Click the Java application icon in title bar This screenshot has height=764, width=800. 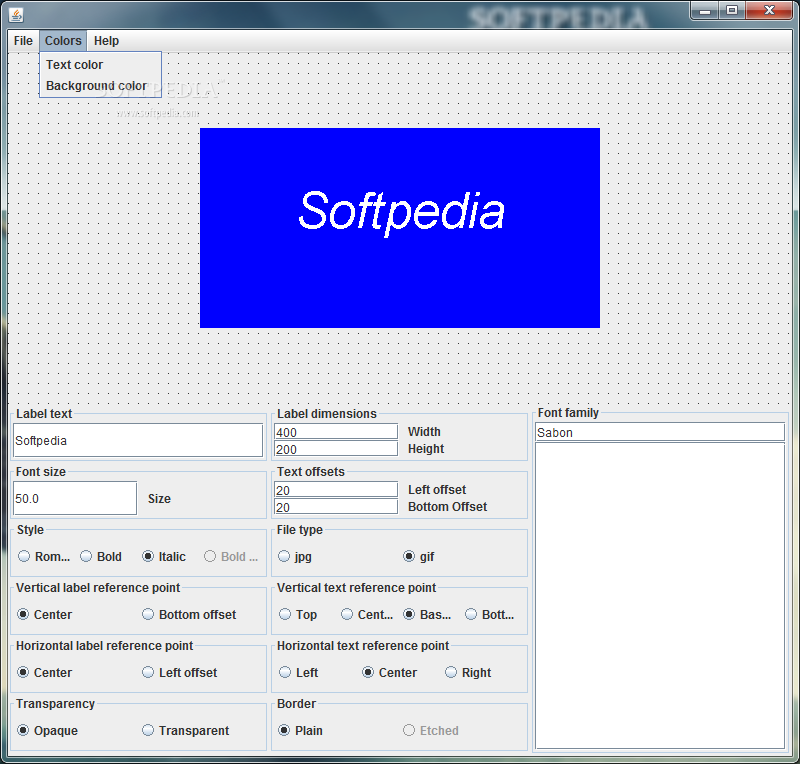(x=16, y=15)
